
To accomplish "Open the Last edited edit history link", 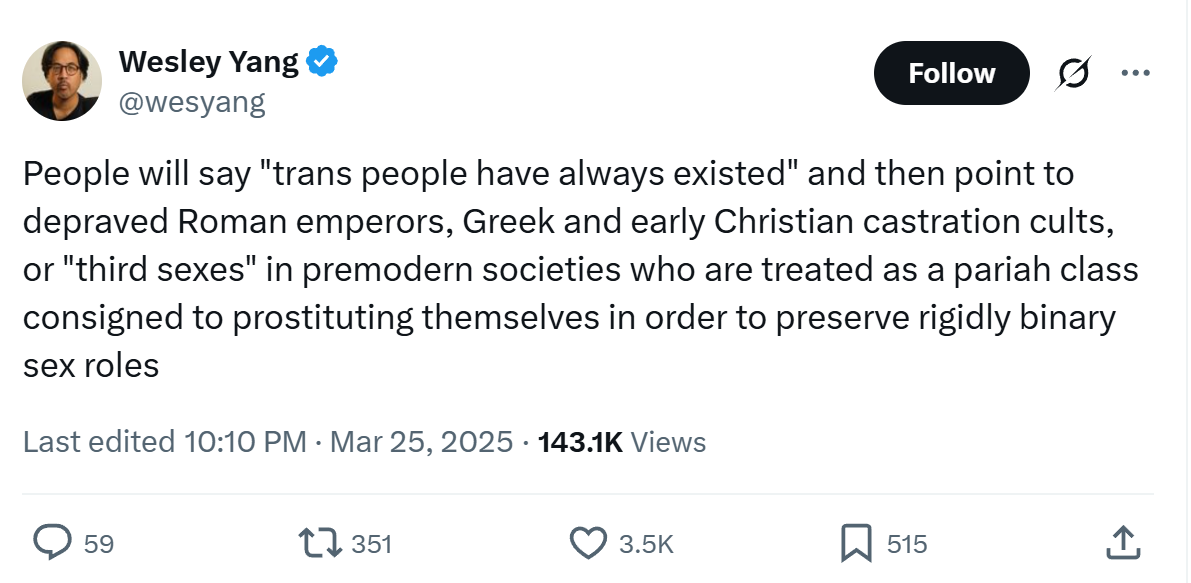I will coord(99,442).
